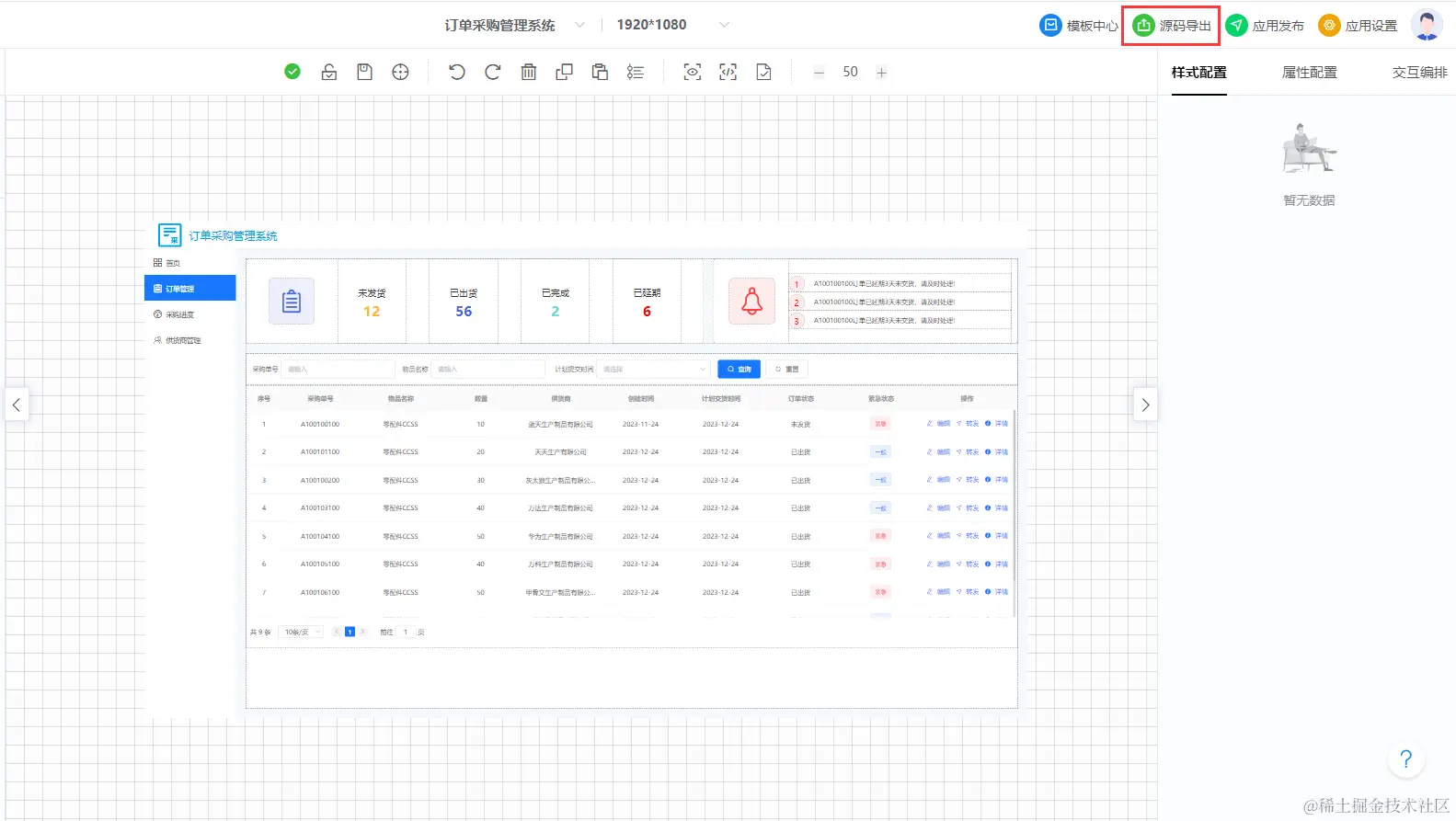The image size is (1456, 821).
Task: Undo the last action
Action: click(x=456, y=72)
